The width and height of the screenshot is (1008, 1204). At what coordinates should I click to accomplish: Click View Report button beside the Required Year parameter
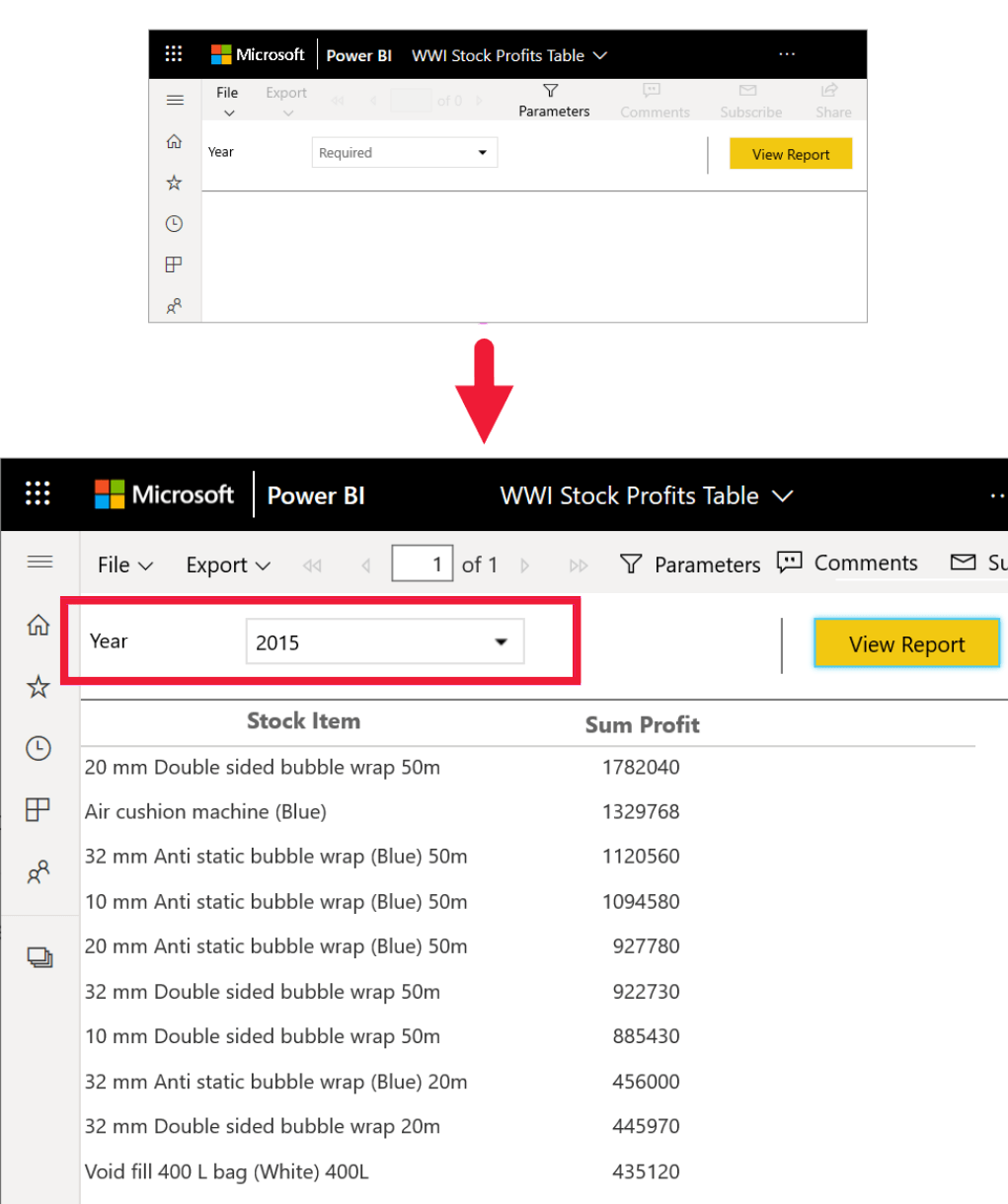tap(791, 154)
